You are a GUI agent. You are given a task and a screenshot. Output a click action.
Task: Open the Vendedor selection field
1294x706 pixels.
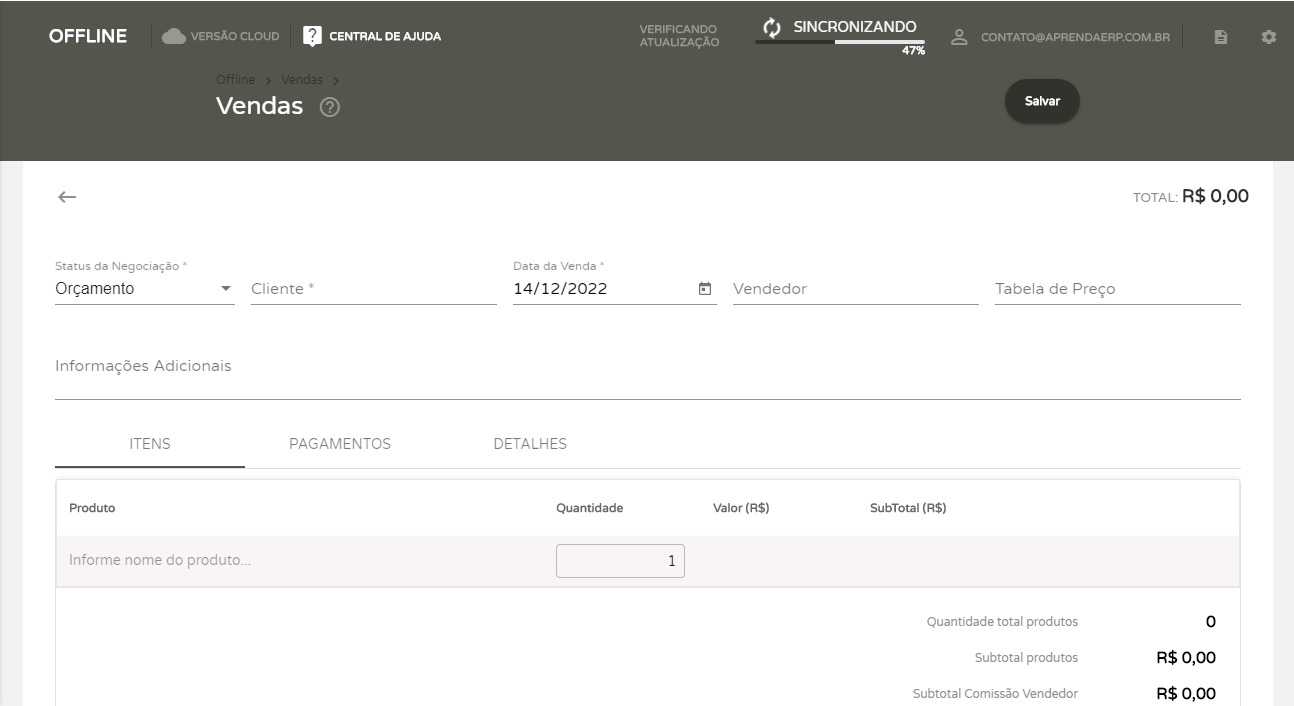[855, 289]
